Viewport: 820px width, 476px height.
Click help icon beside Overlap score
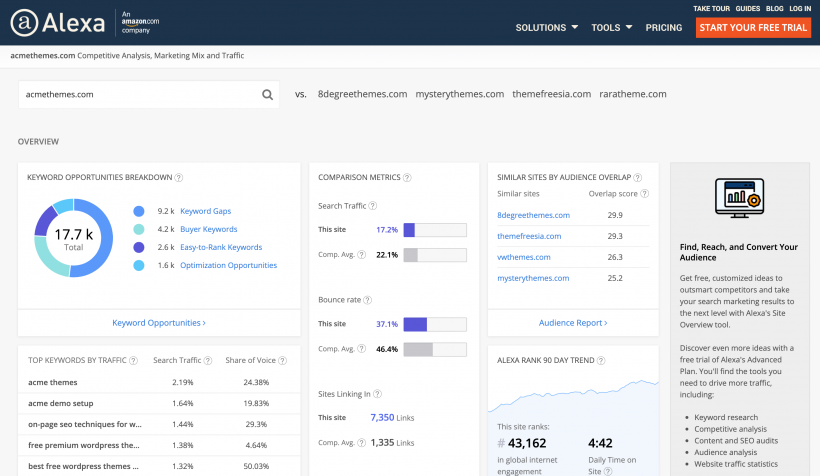(x=645, y=194)
